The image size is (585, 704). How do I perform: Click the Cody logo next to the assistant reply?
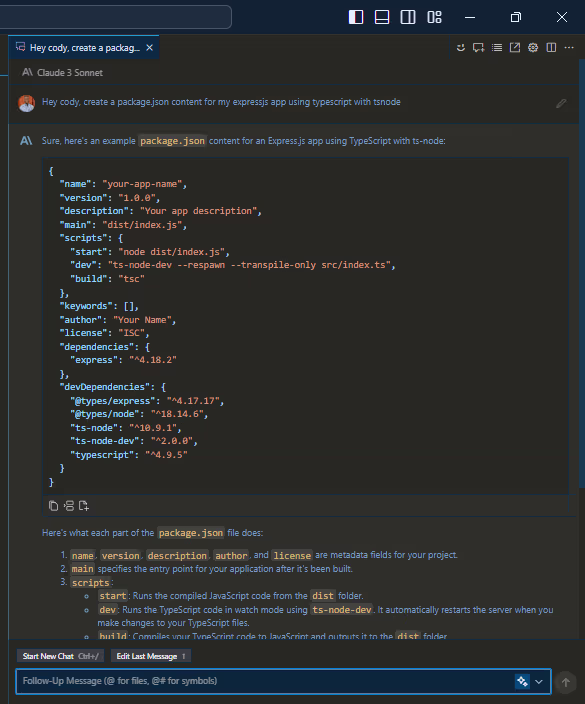tap(26, 141)
